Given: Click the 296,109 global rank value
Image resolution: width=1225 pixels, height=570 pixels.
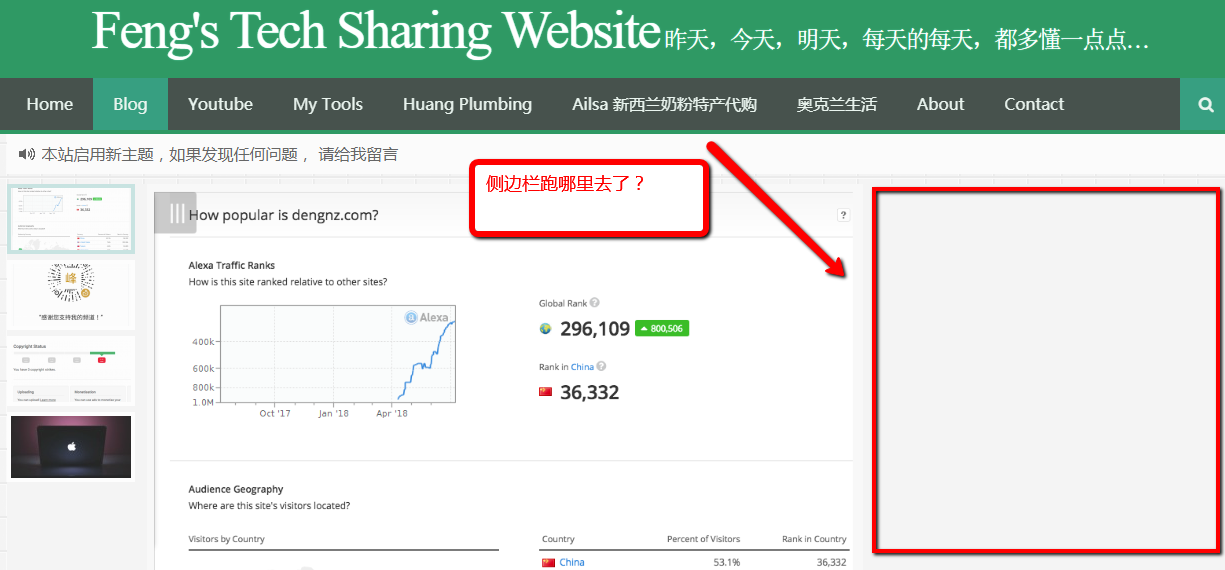Looking at the screenshot, I should coord(595,329).
